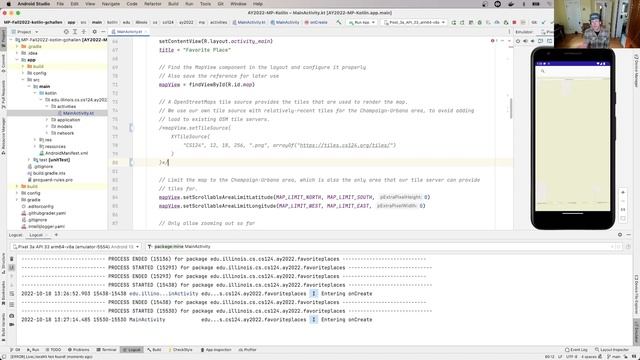Click the select opened file target icon
The height and width of the screenshot is (360, 640).
(x=66, y=31)
